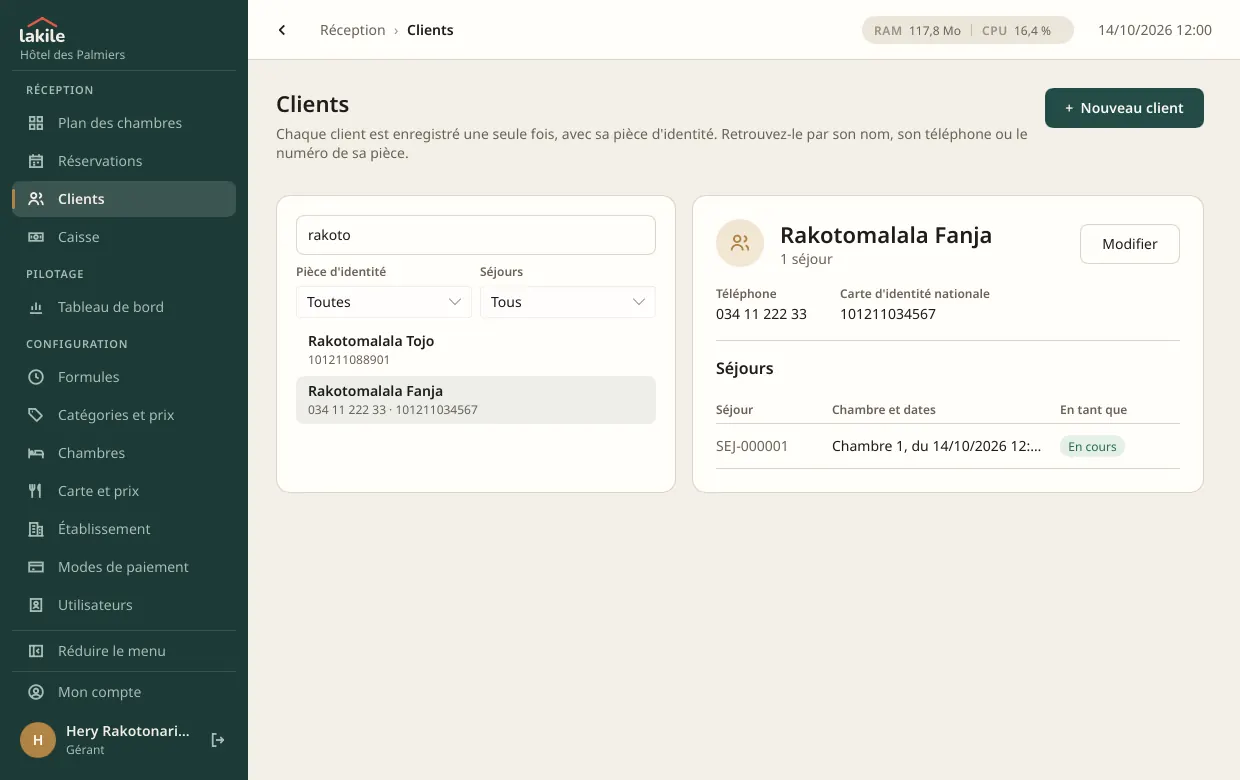1240x780 pixels.
Task: Open Utilisateurs sidebar item
Action: click(x=124, y=605)
